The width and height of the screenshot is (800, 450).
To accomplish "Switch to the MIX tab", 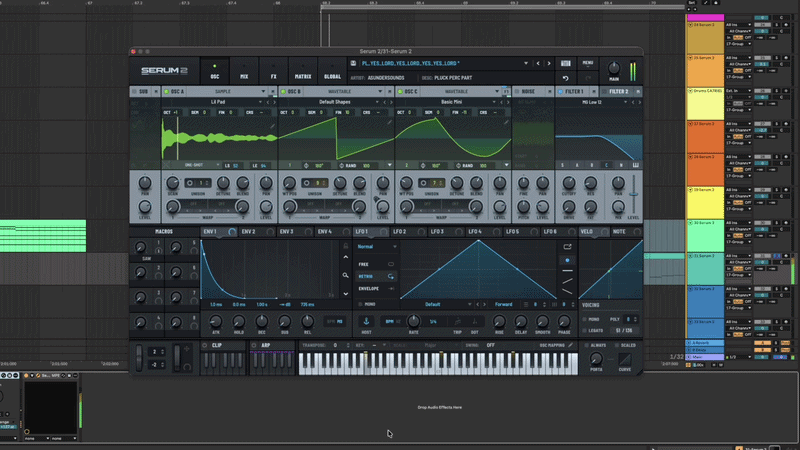I will [244, 71].
